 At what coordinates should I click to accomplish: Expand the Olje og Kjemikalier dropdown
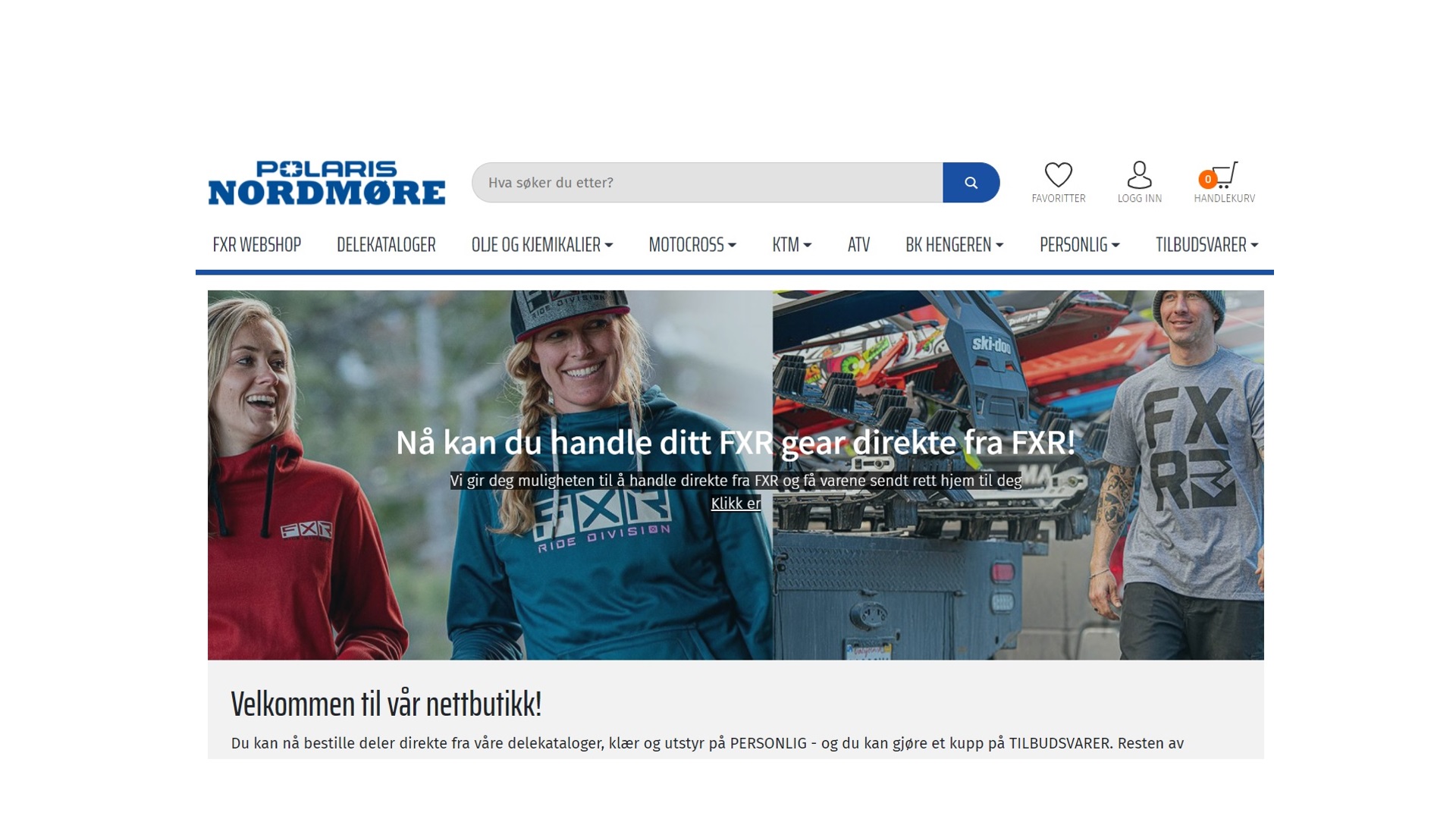coord(541,245)
